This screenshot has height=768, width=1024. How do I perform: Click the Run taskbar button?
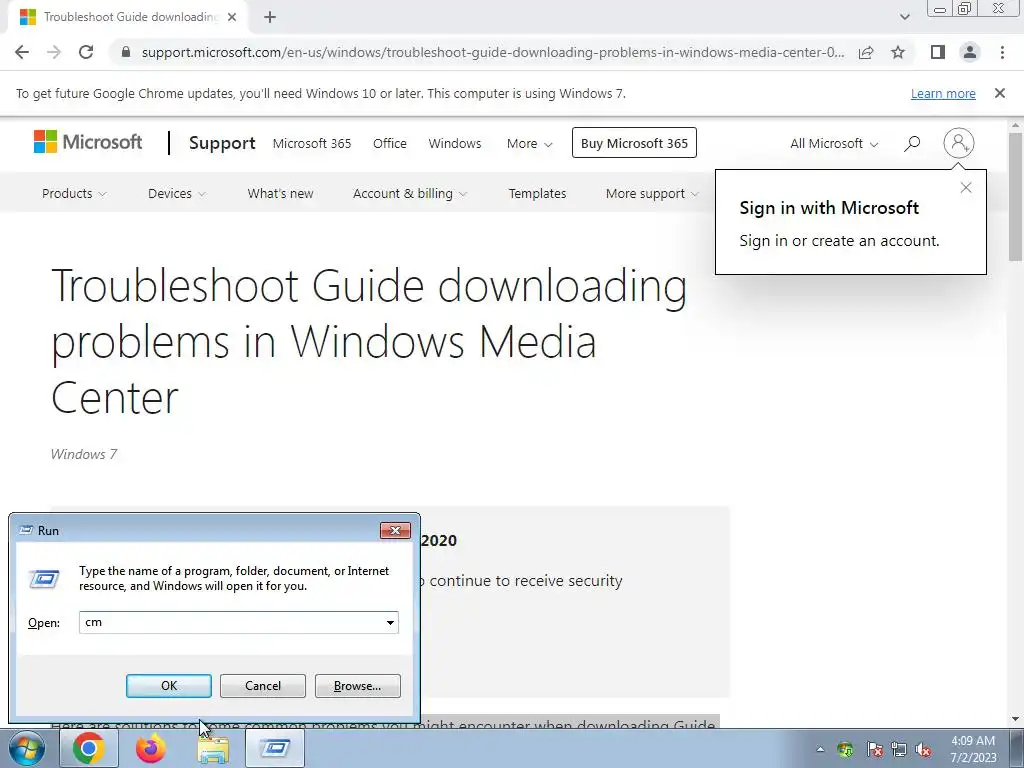(275, 748)
